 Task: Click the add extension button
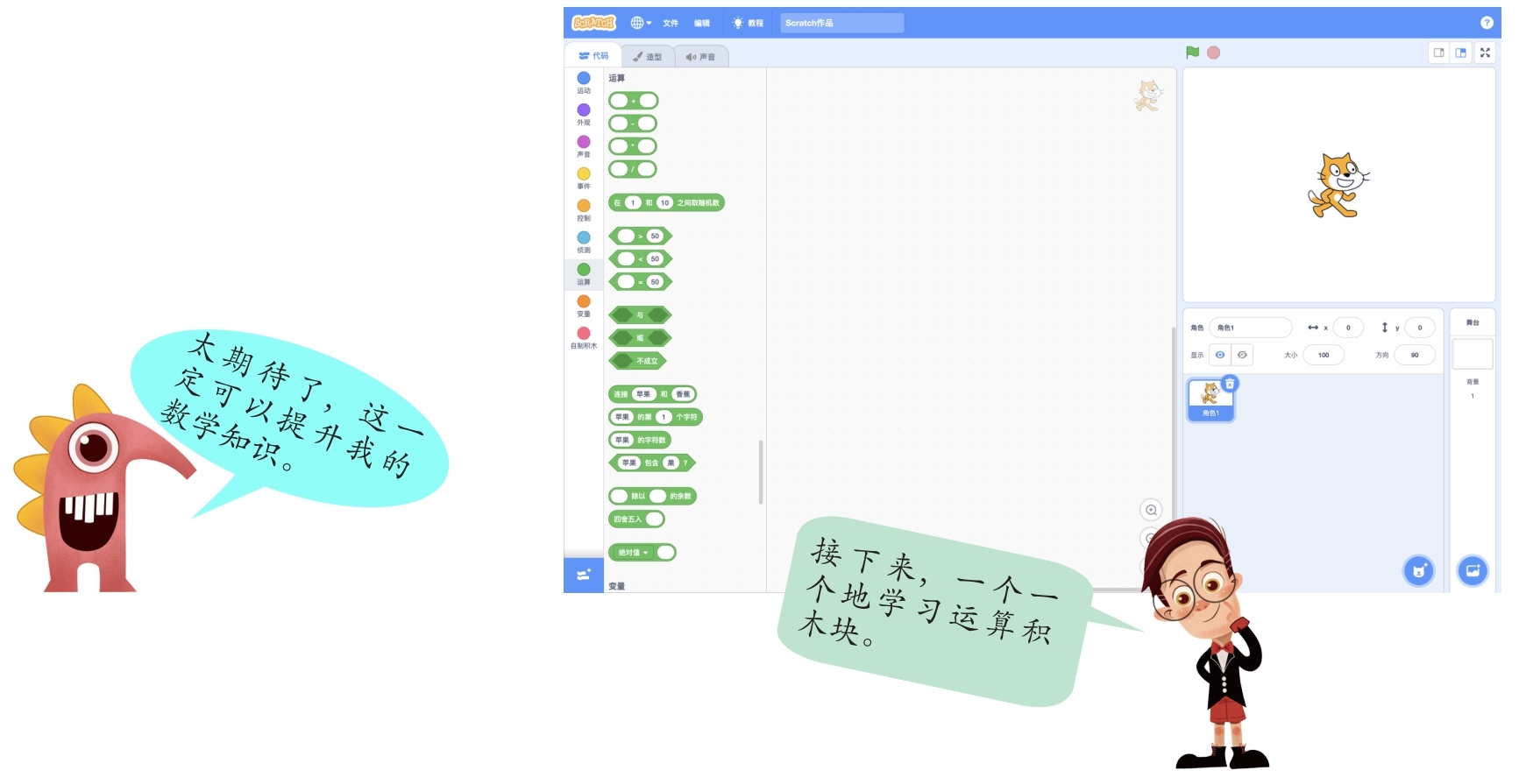pyautogui.click(x=583, y=576)
